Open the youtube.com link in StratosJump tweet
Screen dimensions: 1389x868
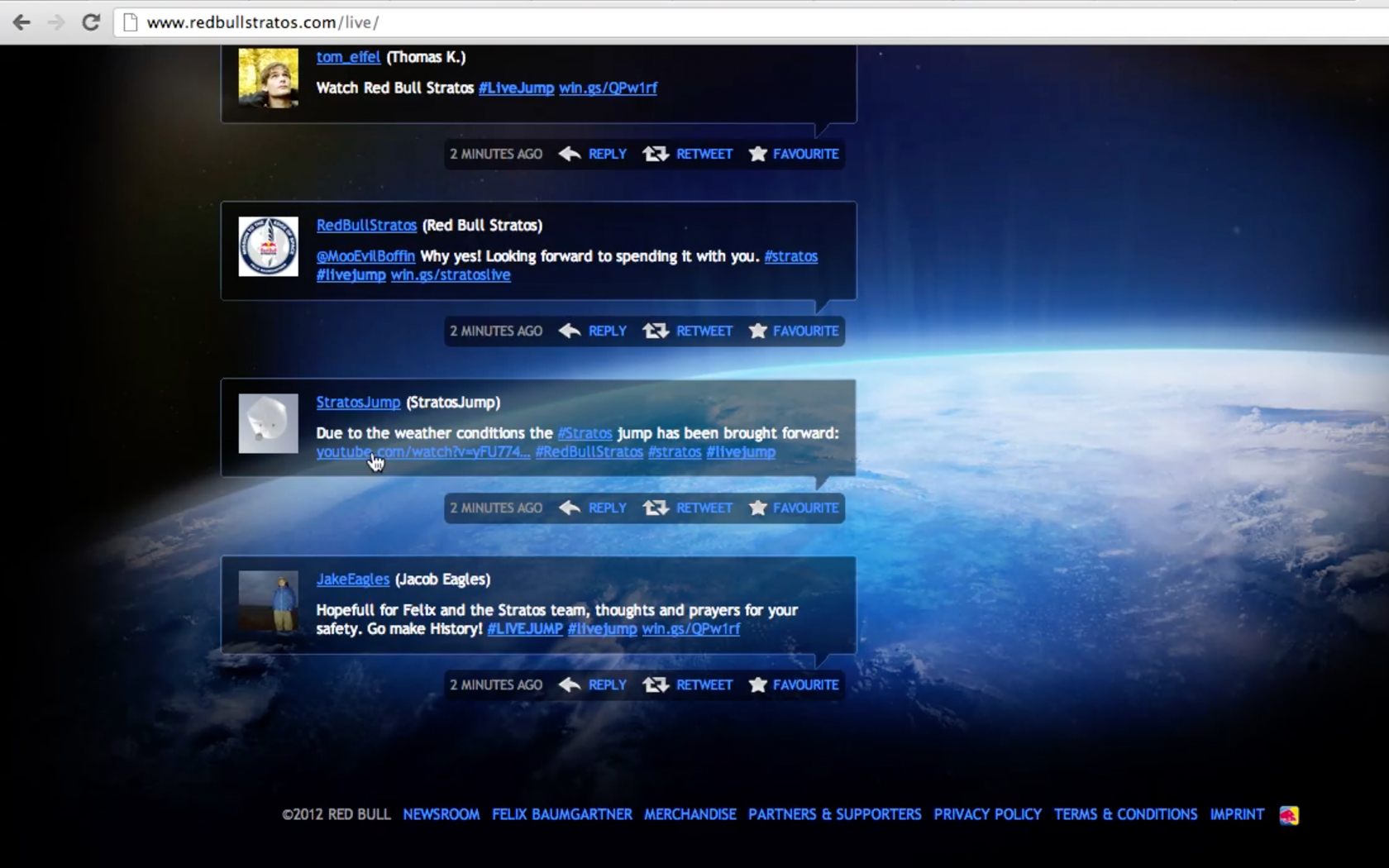[x=422, y=452]
